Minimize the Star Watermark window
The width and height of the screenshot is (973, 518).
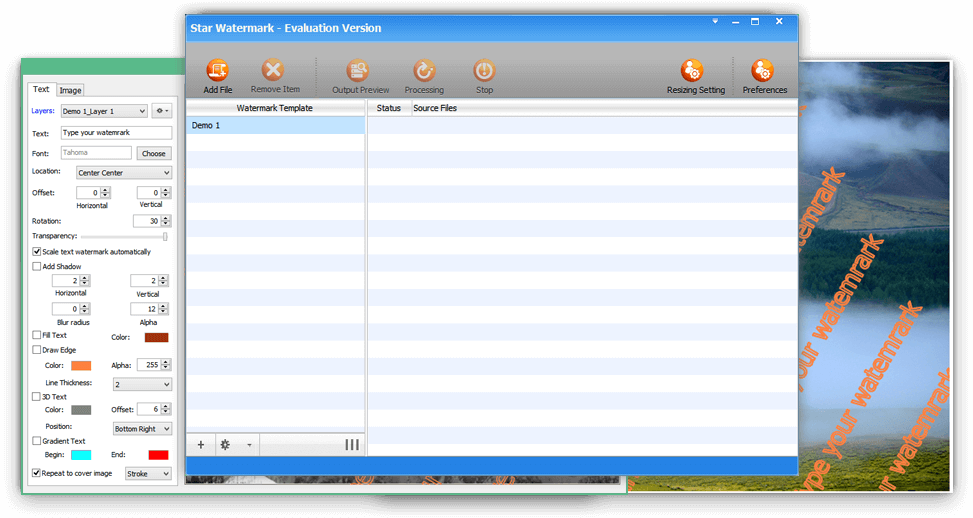pyautogui.click(x=735, y=22)
